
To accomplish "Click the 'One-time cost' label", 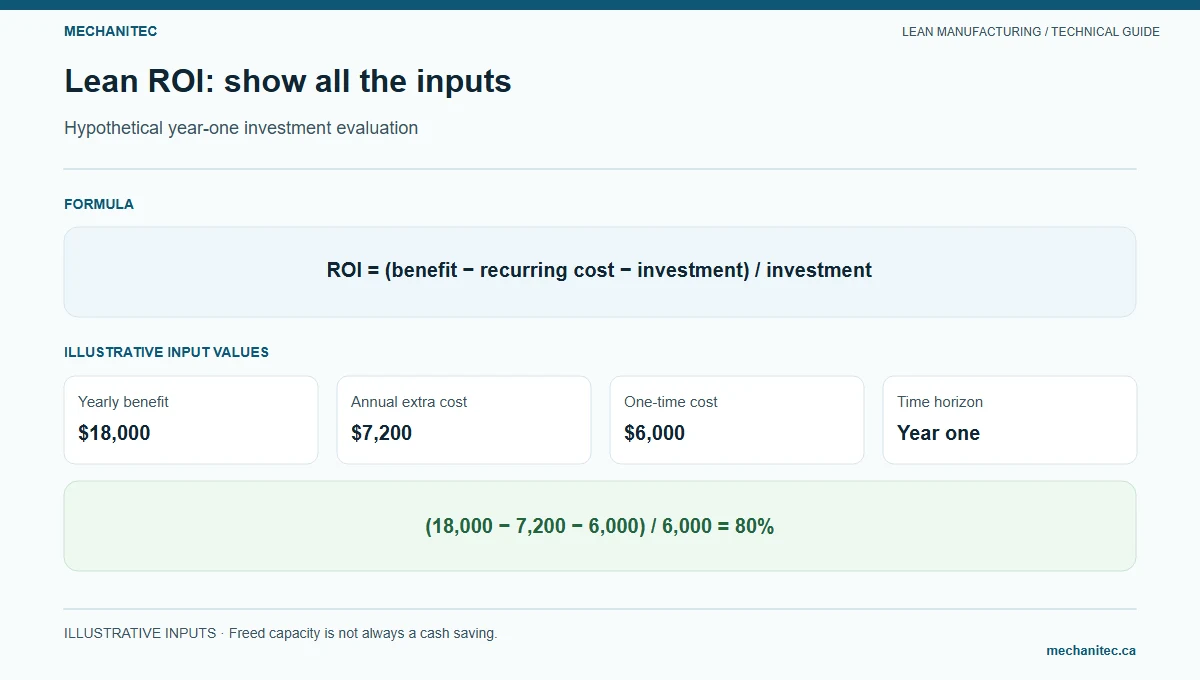I will click(671, 402).
